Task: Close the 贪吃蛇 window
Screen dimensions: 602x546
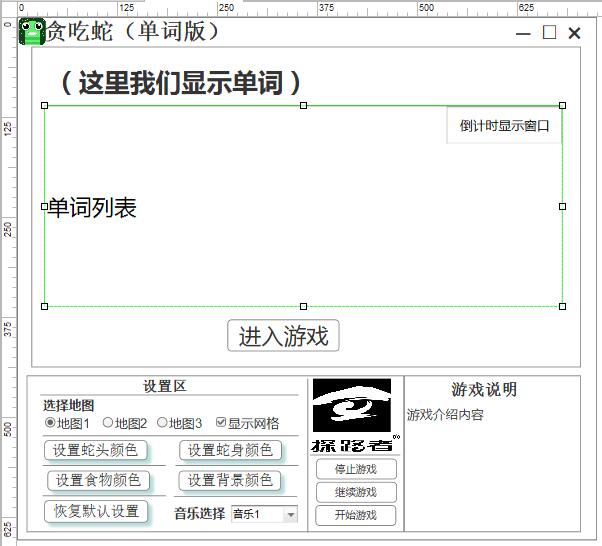Action: [574, 33]
